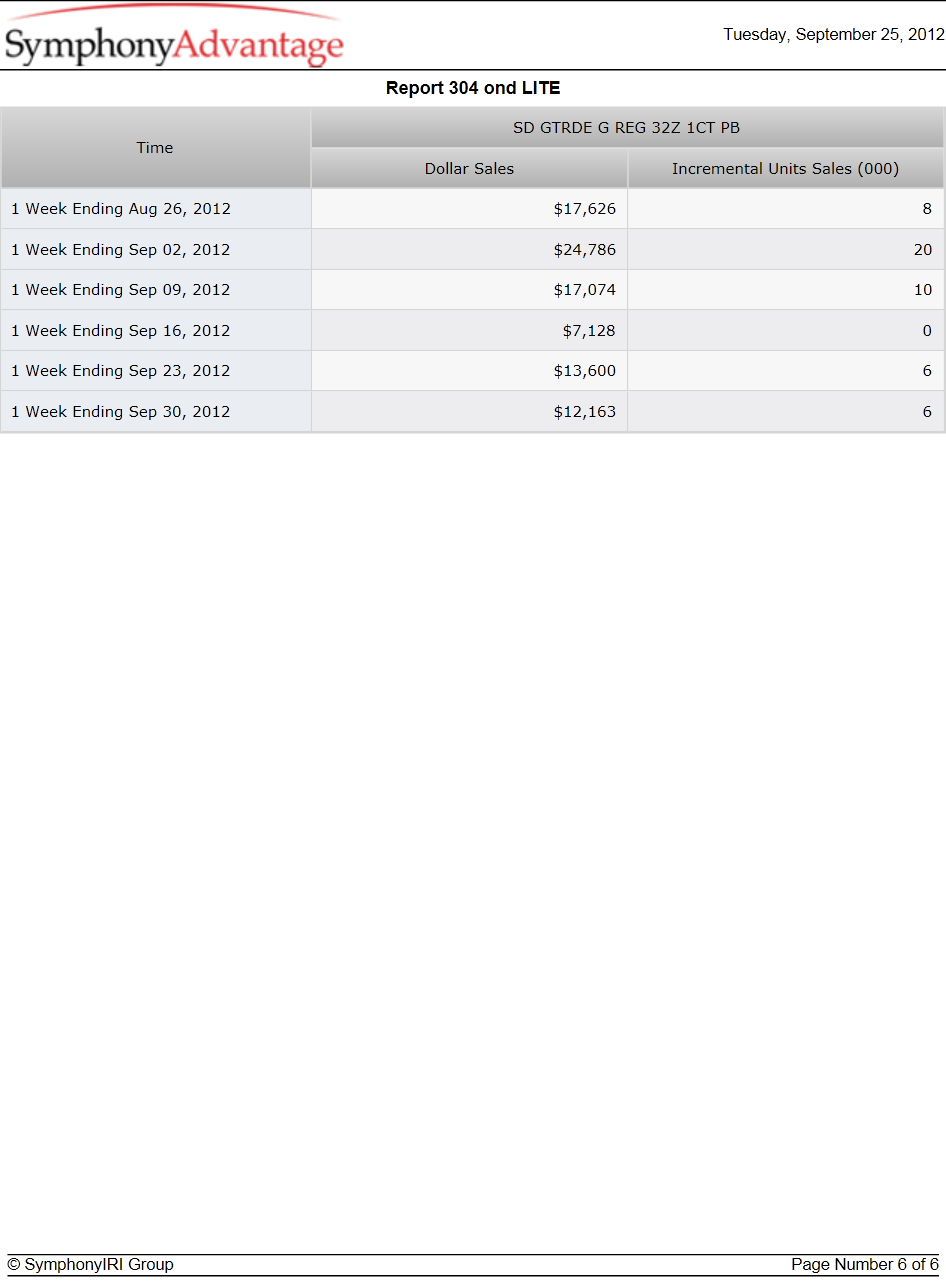Click the Dollar Sales column header

click(469, 169)
